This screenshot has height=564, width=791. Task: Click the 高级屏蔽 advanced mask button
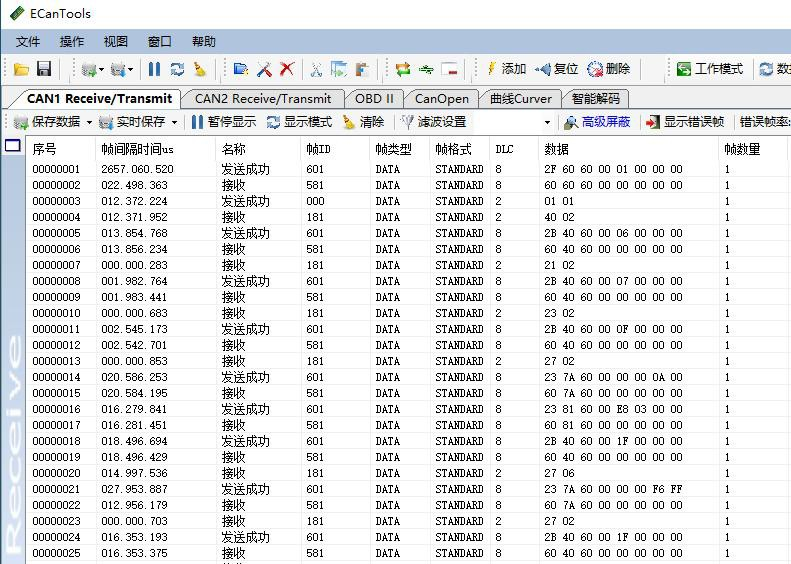pyautogui.click(x=597, y=122)
